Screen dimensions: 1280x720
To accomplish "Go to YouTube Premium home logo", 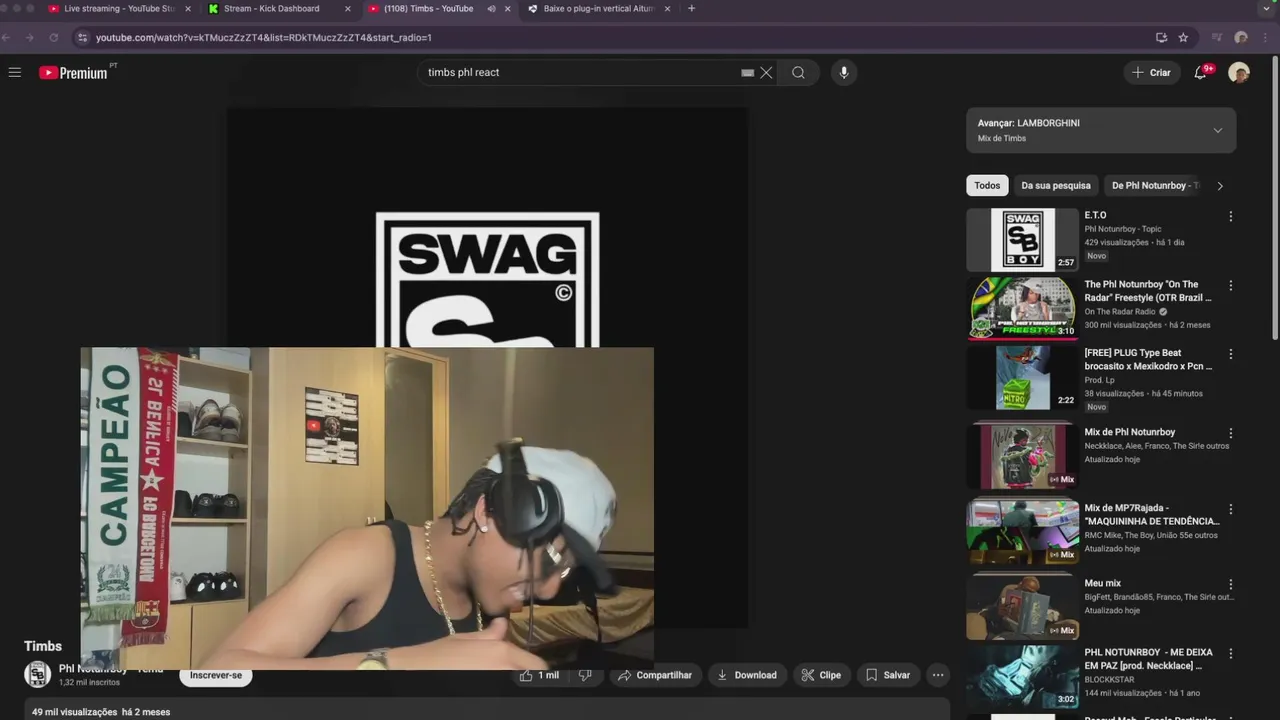I will (x=73, y=72).
